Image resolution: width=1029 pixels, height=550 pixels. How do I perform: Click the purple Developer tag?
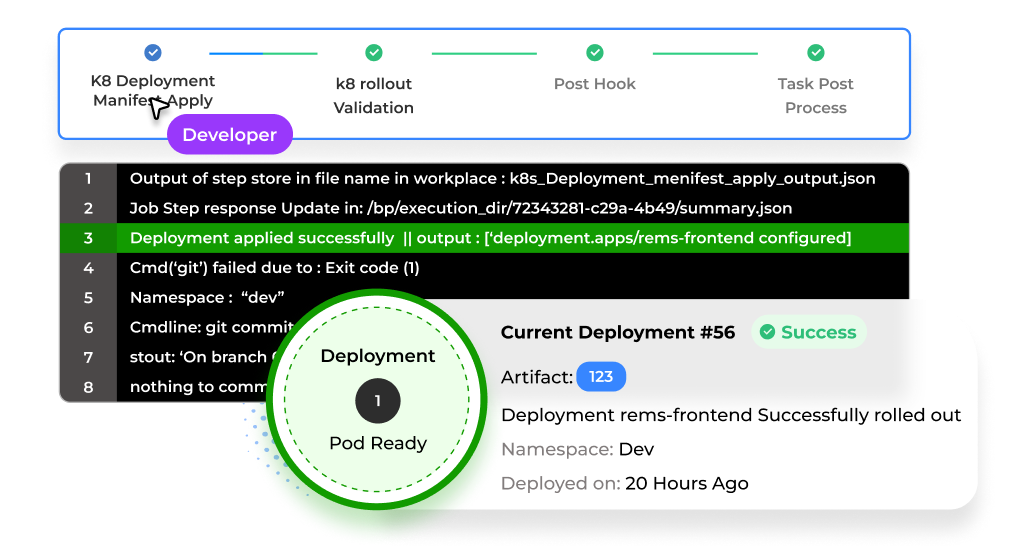click(x=229, y=135)
